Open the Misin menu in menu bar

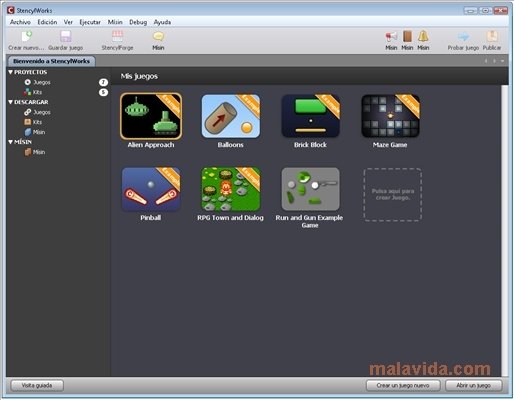[115, 22]
